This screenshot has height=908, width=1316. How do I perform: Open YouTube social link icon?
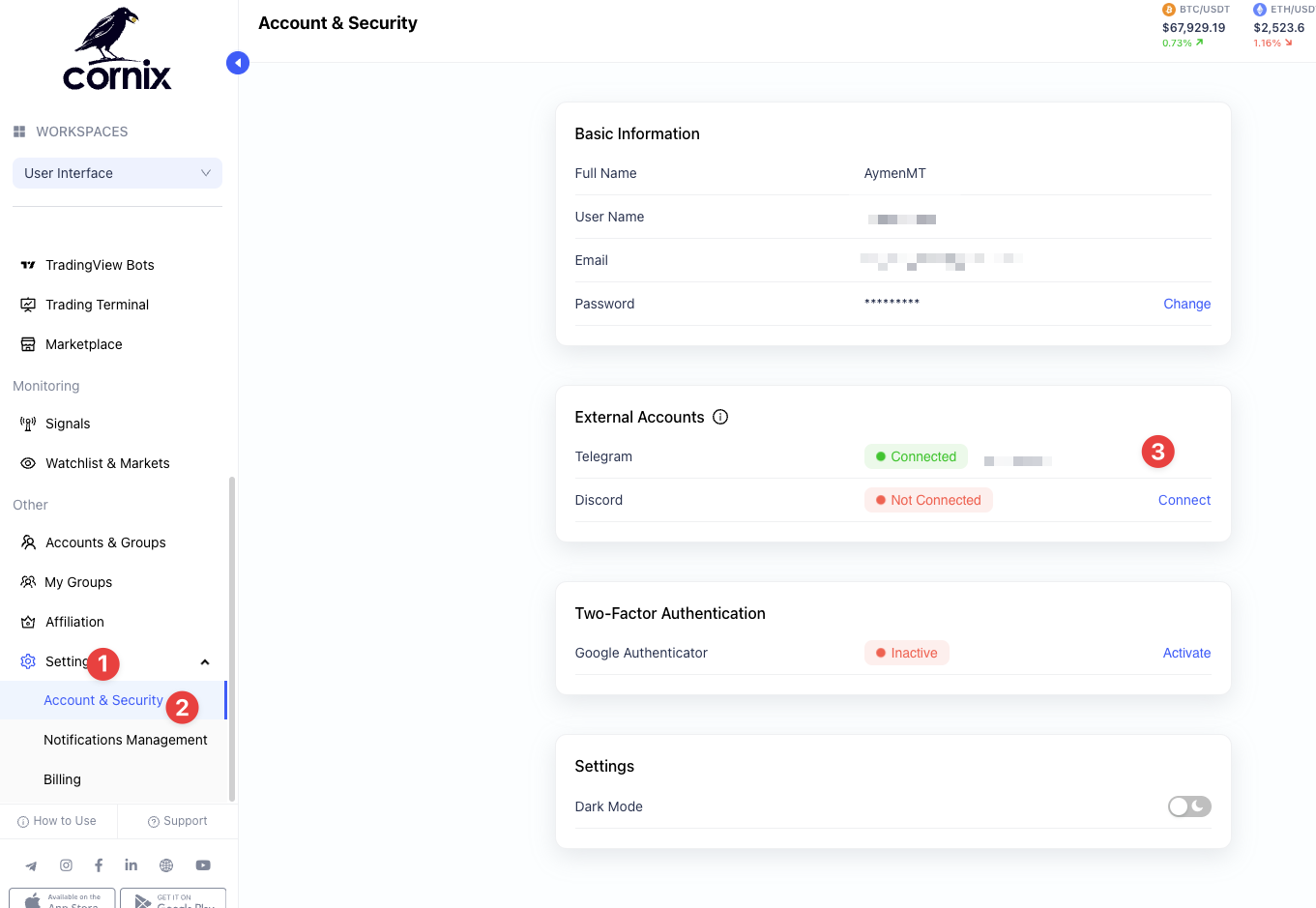pyautogui.click(x=203, y=865)
